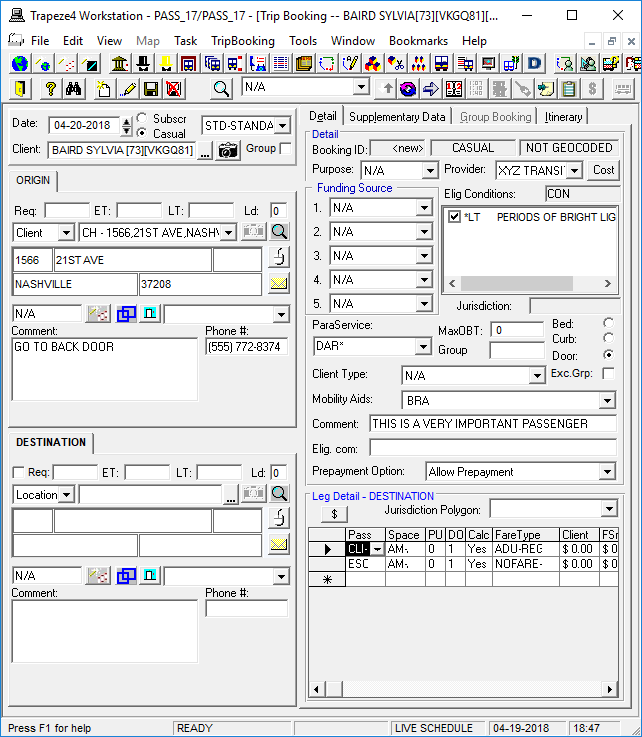The image size is (642, 737).
Task: Click the Cost button
Action: click(x=603, y=170)
